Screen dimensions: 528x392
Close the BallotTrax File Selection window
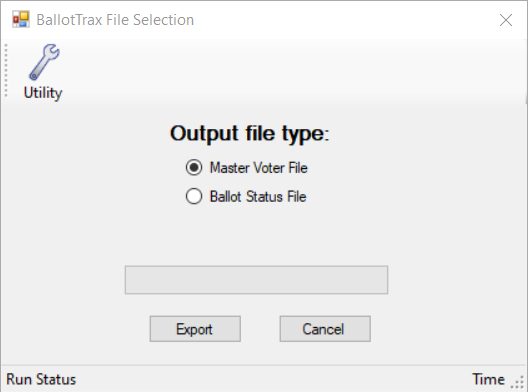click(506, 20)
